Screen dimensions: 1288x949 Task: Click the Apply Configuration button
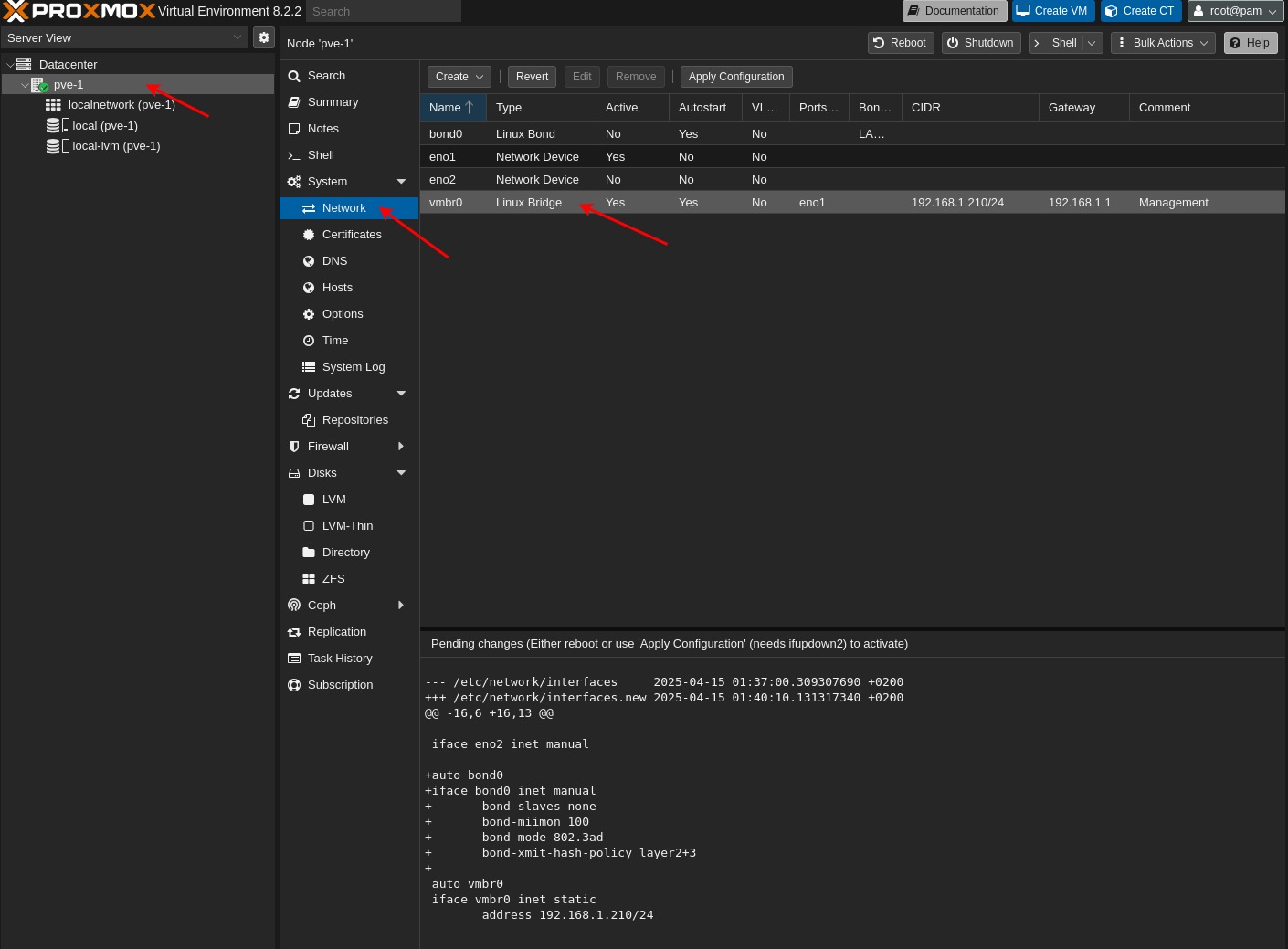pos(736,77)
